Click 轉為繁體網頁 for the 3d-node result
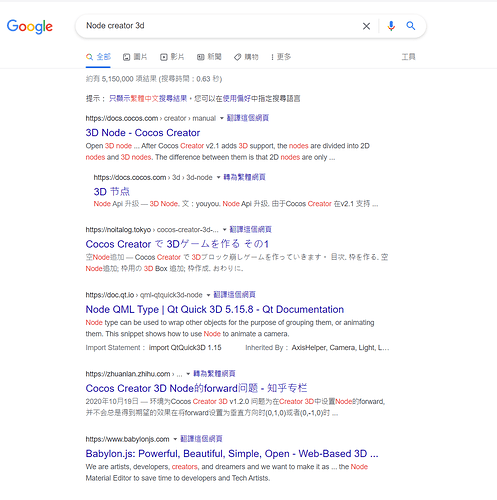 (x=244, y=177)
